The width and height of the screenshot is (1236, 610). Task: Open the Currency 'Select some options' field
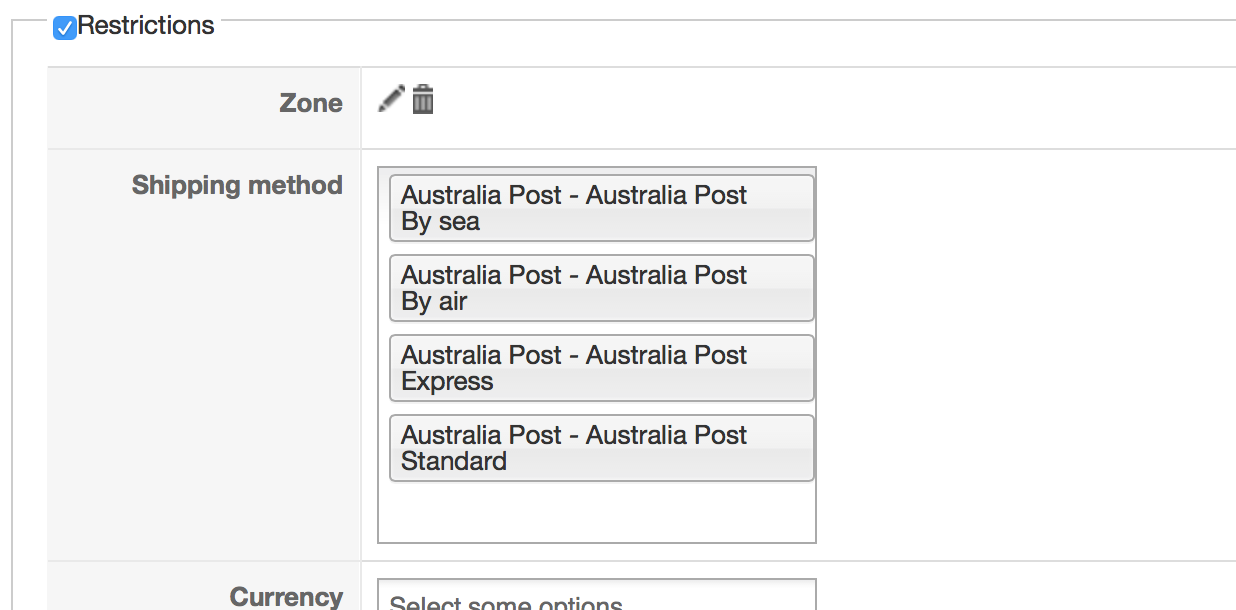(x=596, y=598)
